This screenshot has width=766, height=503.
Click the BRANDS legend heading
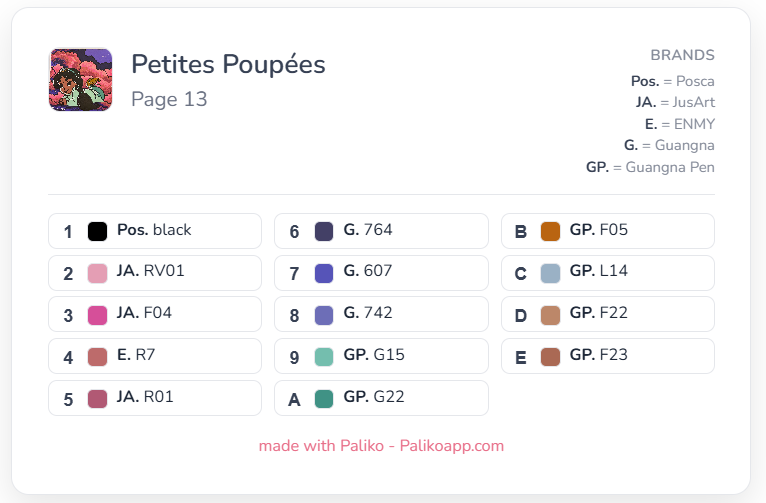click(x=682, y=55)
